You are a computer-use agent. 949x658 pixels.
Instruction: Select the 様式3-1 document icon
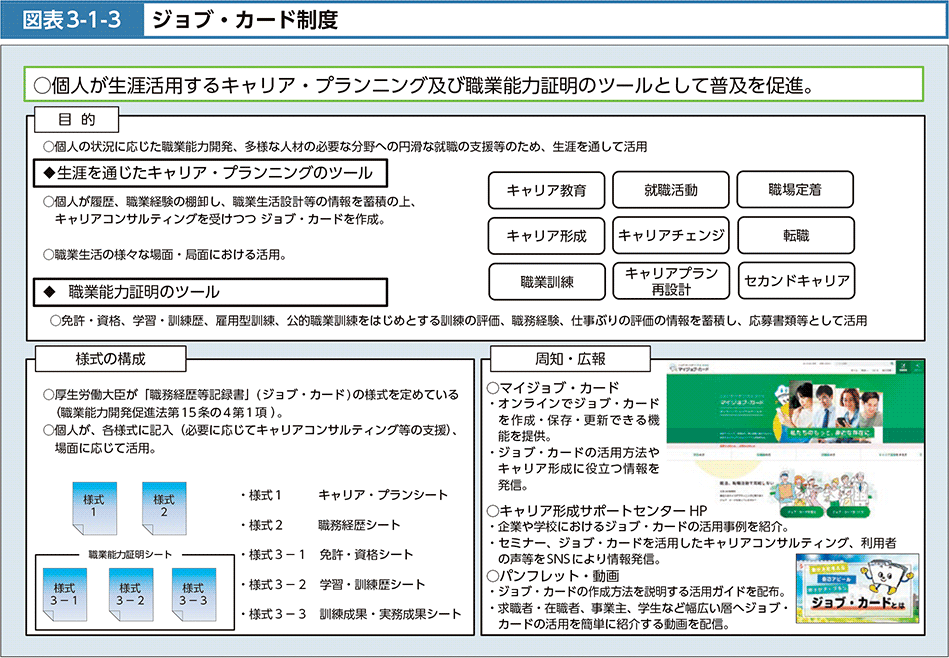pyautogui.click(x=64, y=595)
